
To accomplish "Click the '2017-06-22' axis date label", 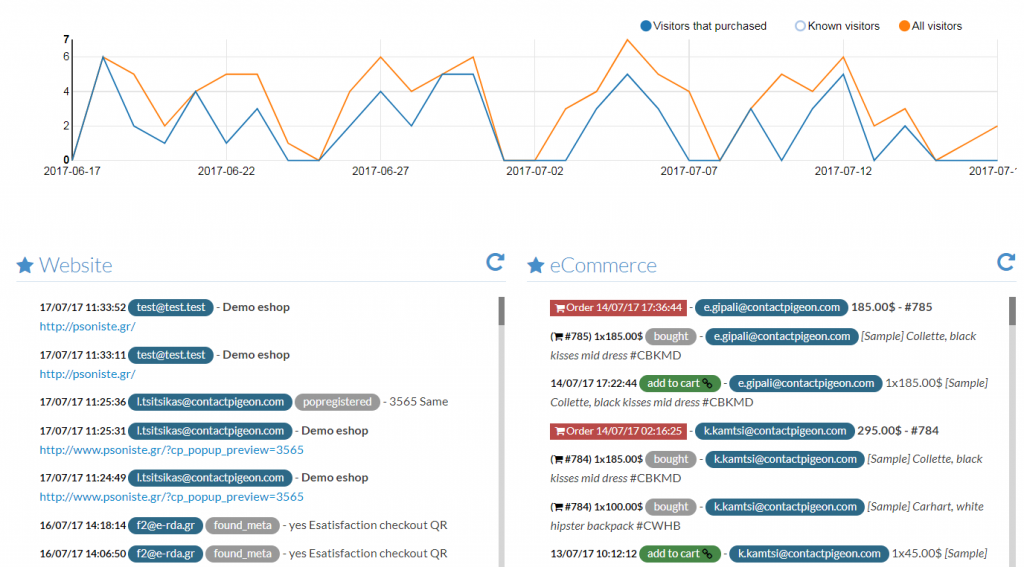I will pyautogui.click(x=226, y=171).
